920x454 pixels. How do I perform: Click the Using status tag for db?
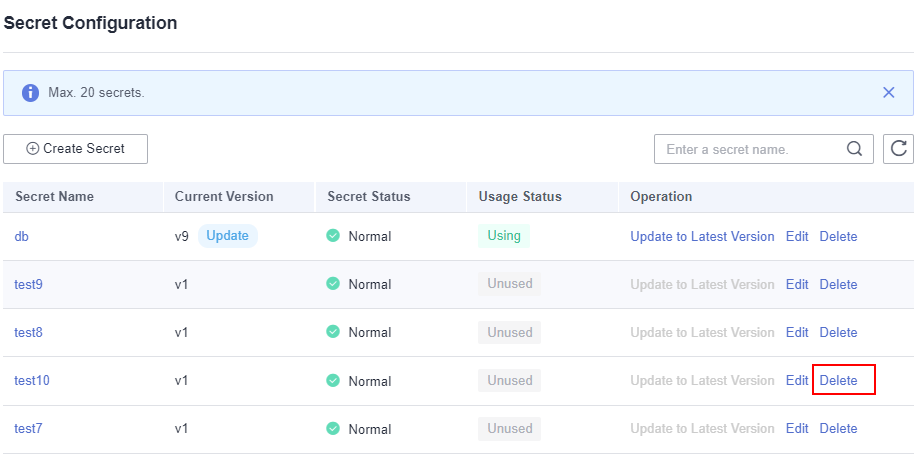click(503, 236)
